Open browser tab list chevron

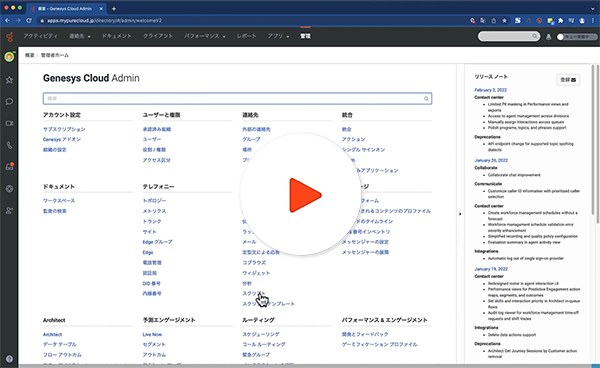coord(593,8)
